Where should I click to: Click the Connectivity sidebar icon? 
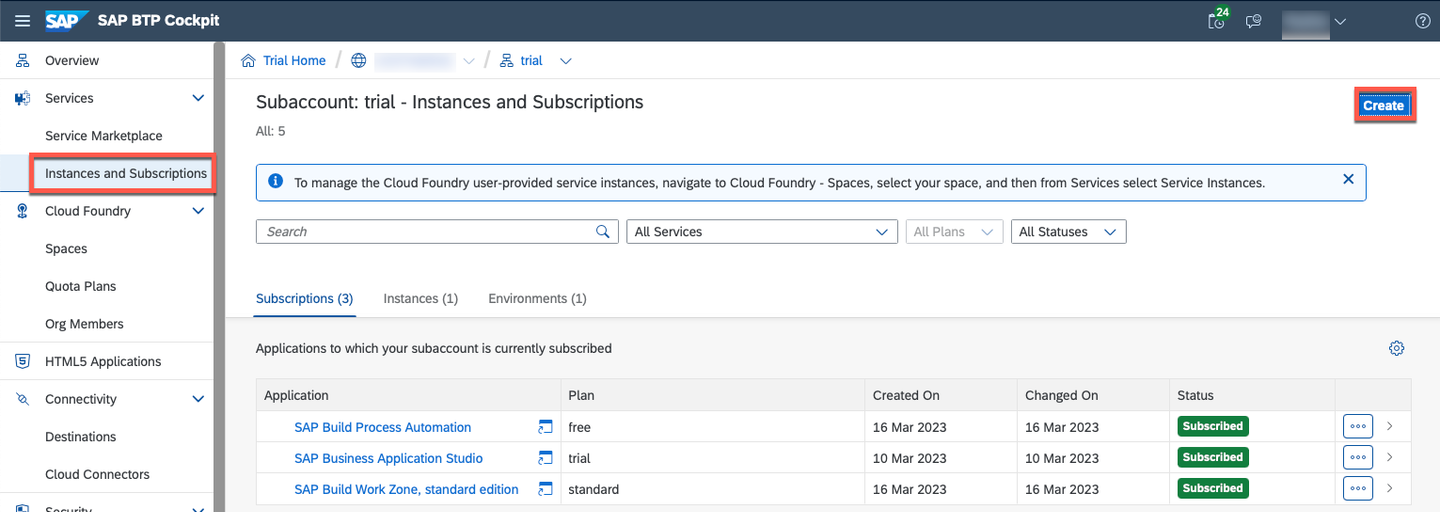pyautogui.click(x=22, y=399)
